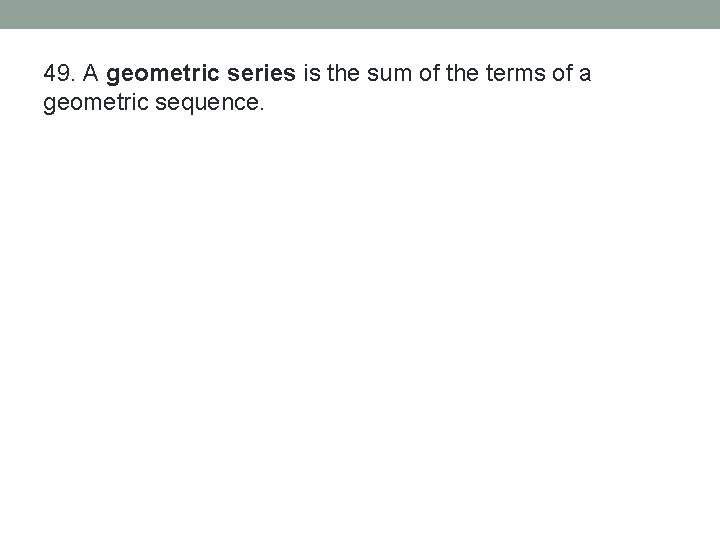Click the gray header bar at top
Image resolution: width=720 pixels, height=540 pixels.
point(360,14)
